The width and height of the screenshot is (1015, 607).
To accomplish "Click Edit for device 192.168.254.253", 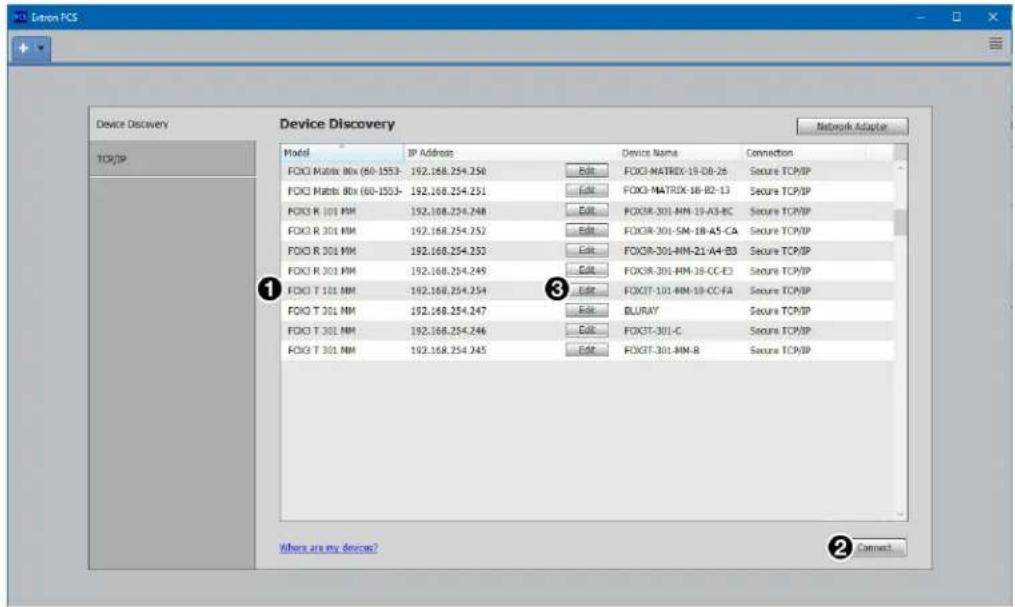I will point(586,250).
